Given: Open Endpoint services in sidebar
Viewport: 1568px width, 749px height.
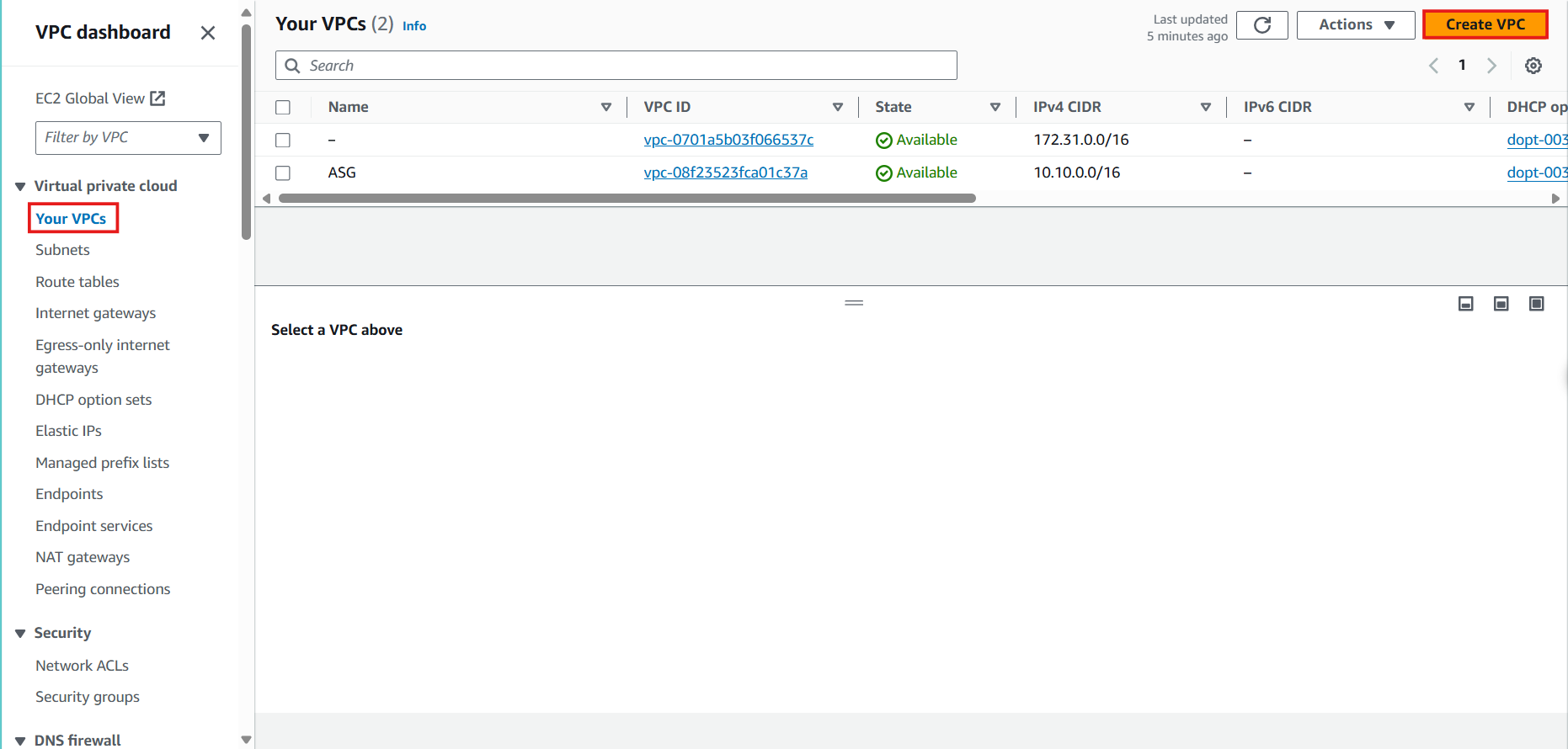Looking at the screenshot, I should (x=94, y=526).
